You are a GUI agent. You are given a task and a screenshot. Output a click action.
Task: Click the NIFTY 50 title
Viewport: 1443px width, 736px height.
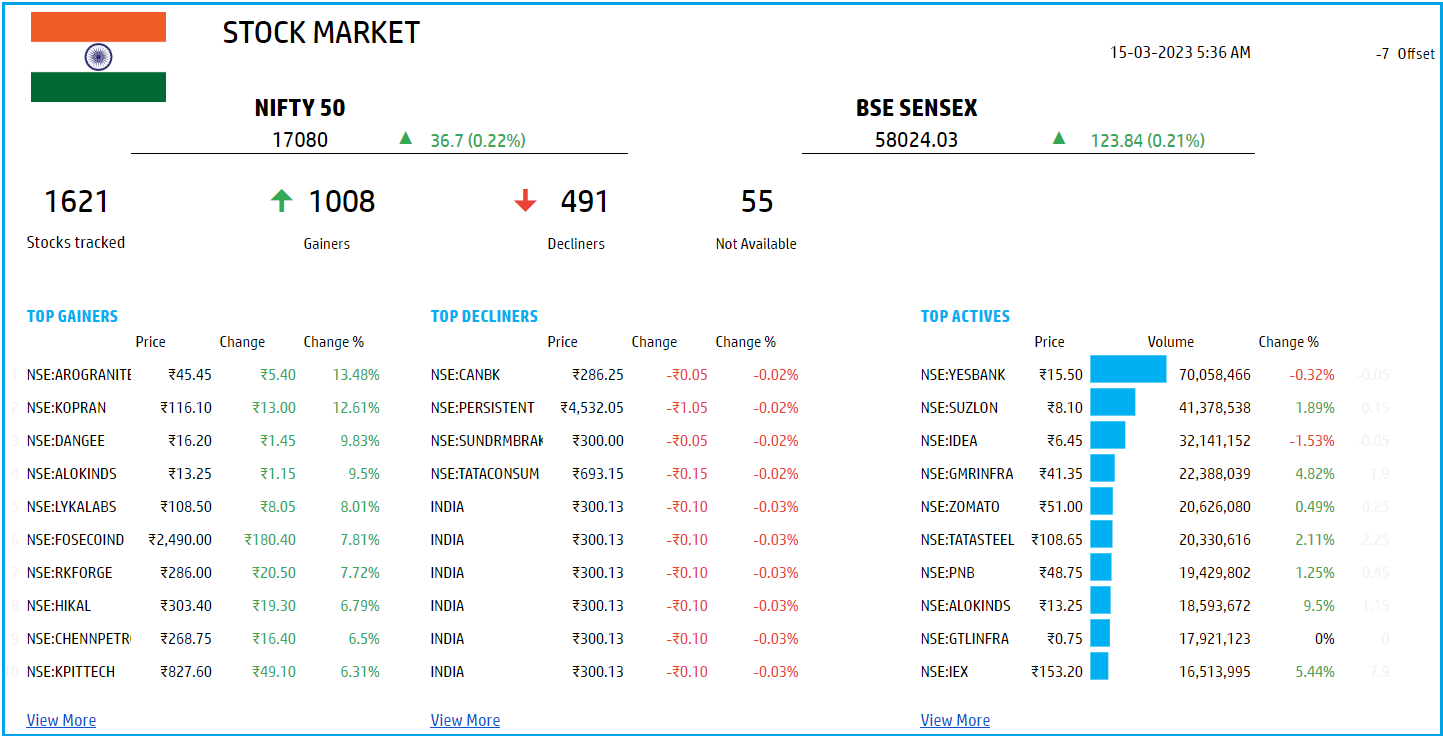point(300,108)
